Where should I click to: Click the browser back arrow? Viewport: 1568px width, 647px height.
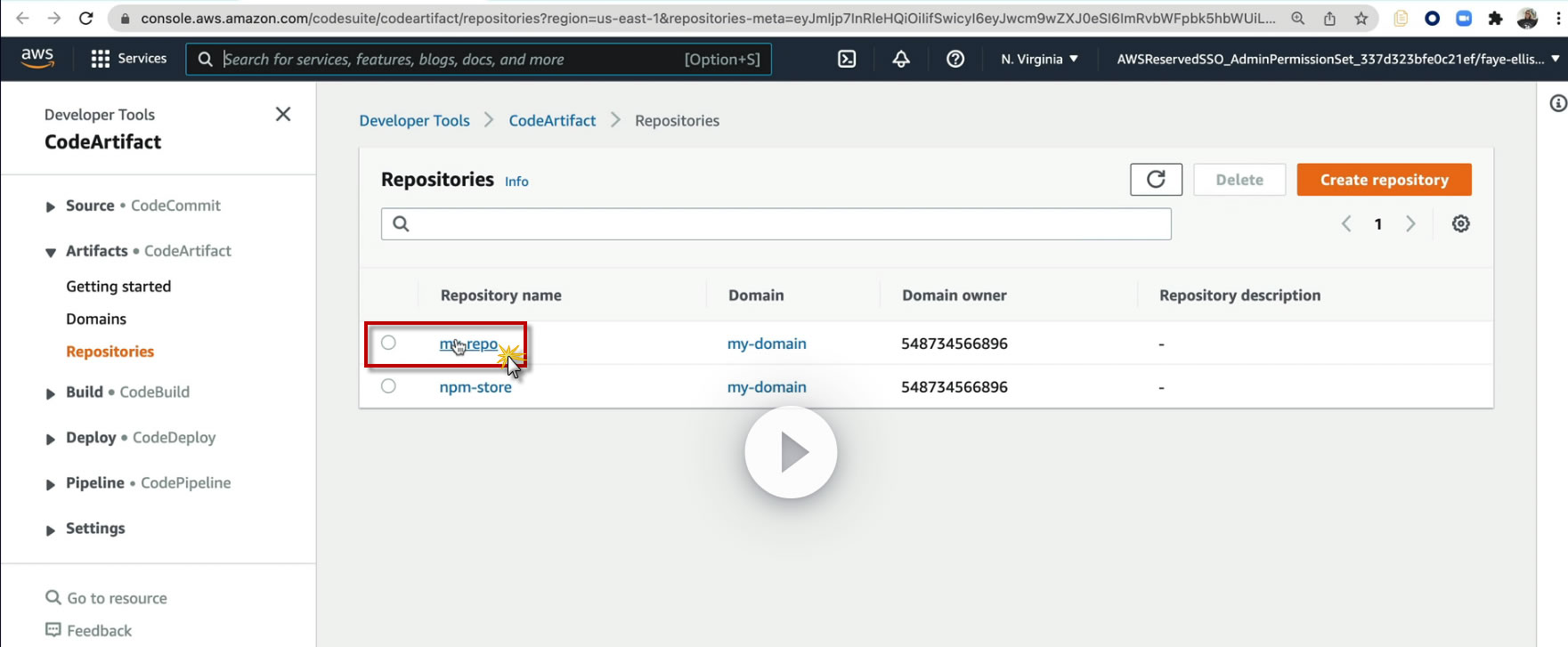coord(23,18)
